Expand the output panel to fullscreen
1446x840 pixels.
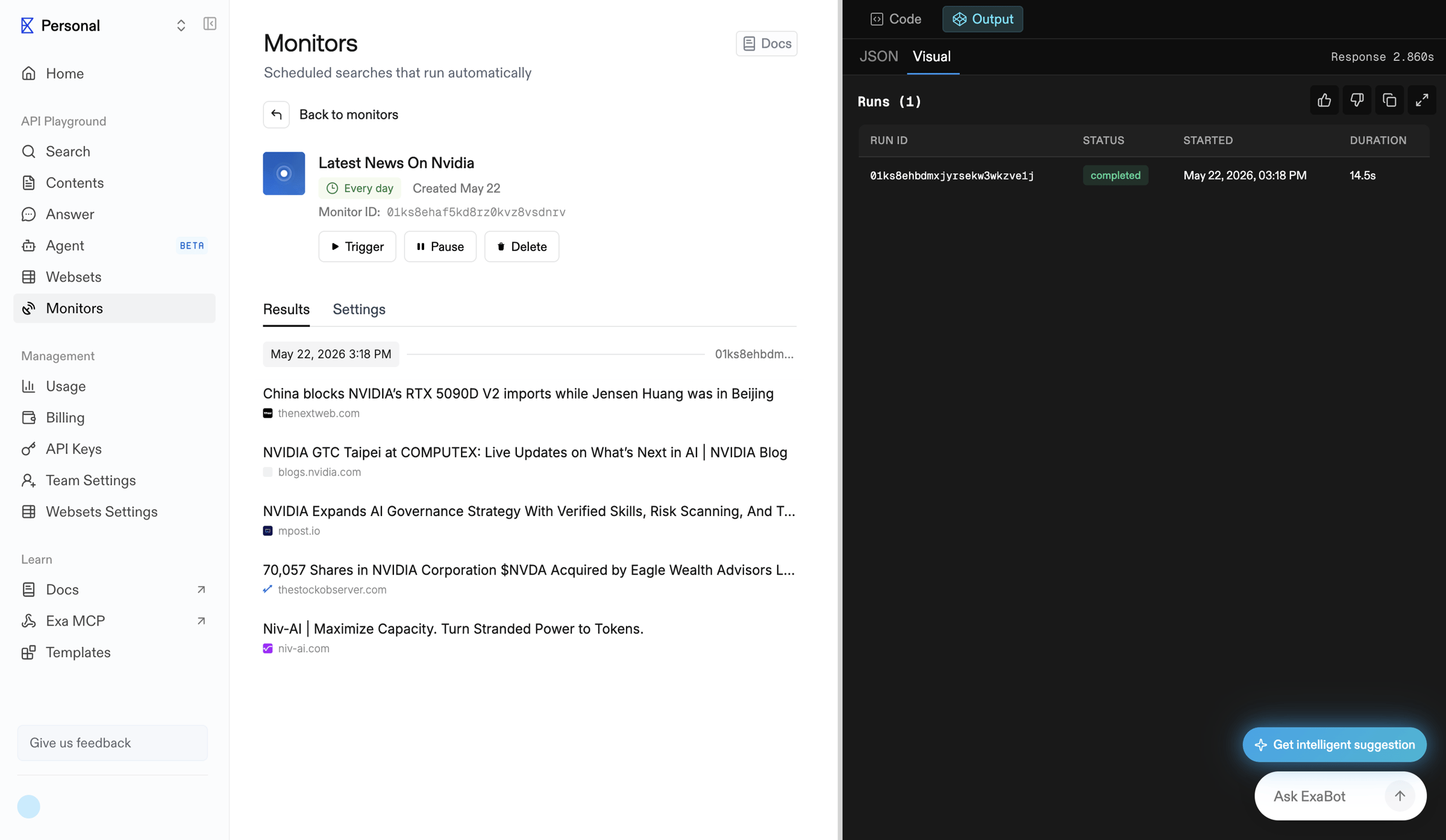1422,100
